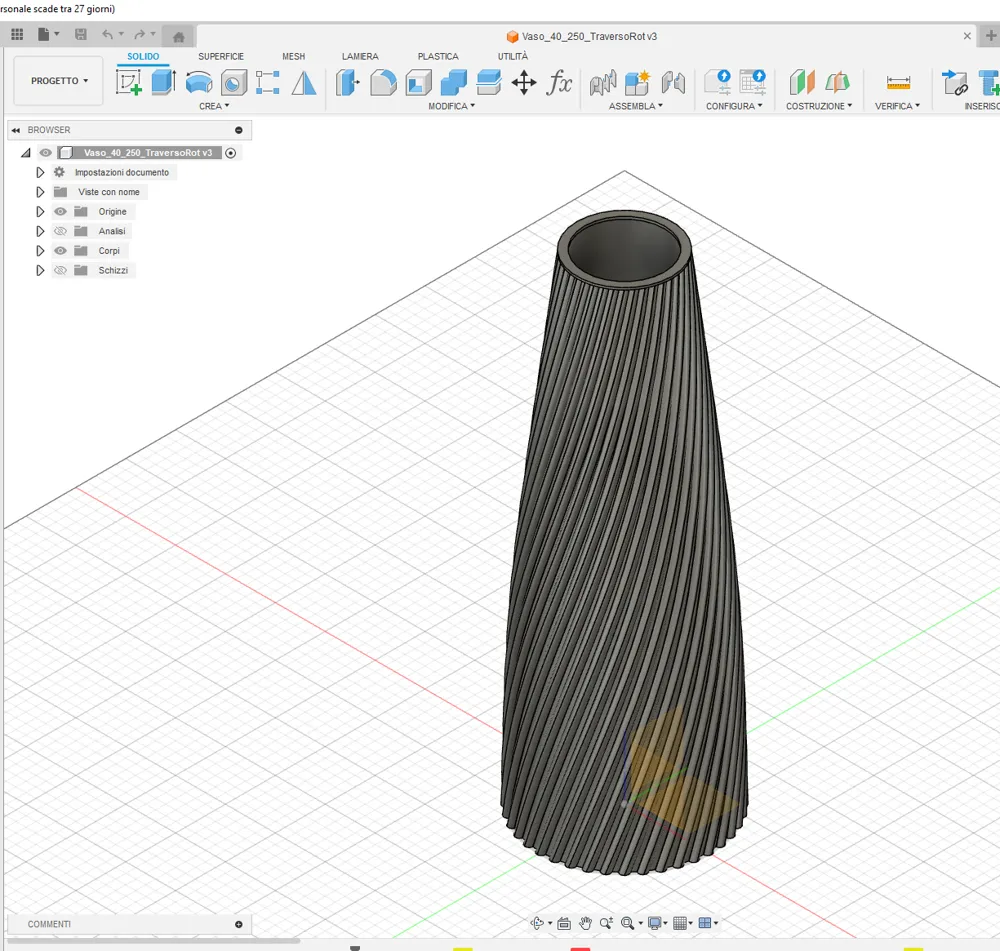The width and height of the screenshot is (1000, 951).
Task: Expand the COMMENTI panel button
Action: click(239, 924)
